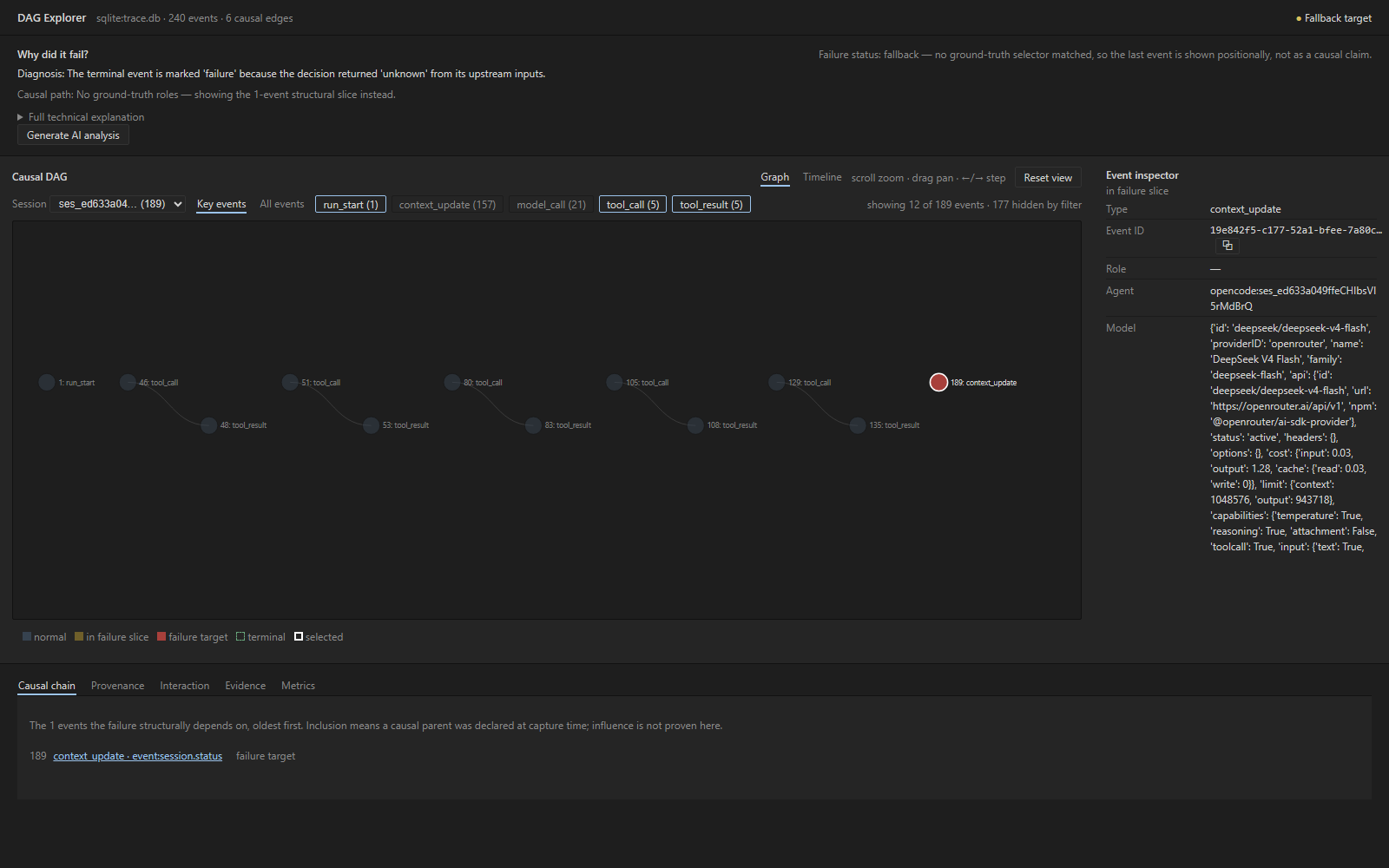Click the truncated Event ID value text
This screenshot has height=868, width=1389.
click(1295, 230)
